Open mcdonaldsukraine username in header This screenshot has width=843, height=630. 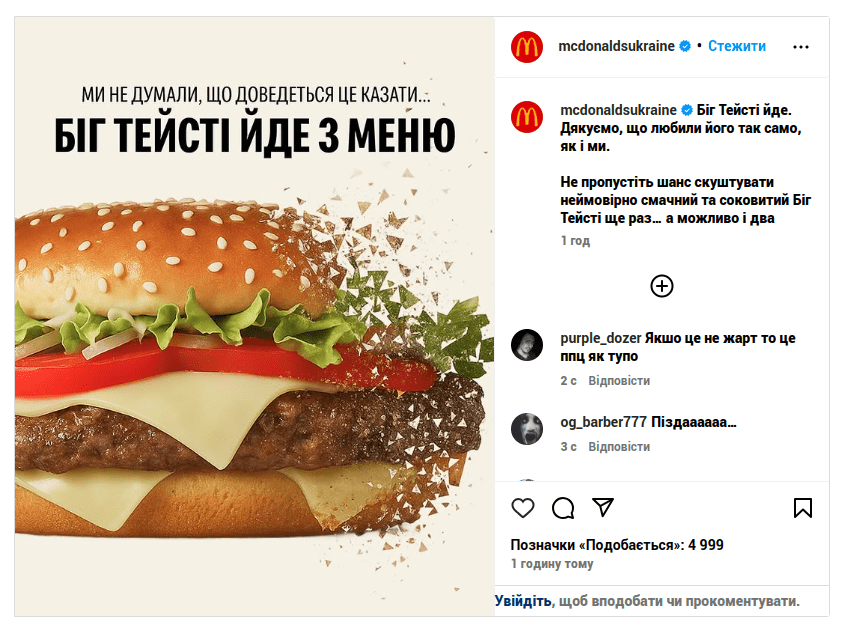point(616,46)
